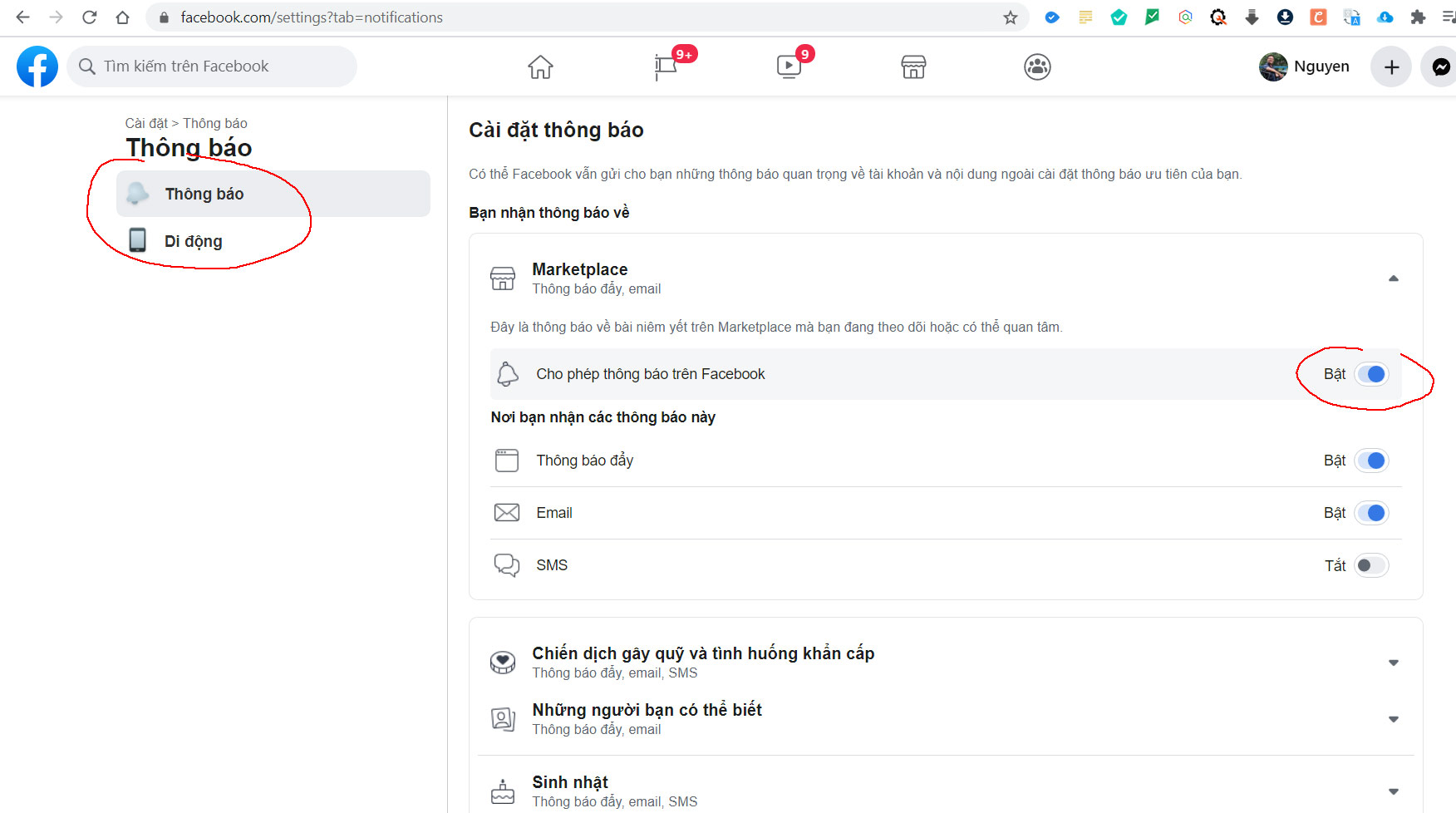Click the translate extension icon
This screenshot has width=1456, height=813.
[x=1351, y=17]
